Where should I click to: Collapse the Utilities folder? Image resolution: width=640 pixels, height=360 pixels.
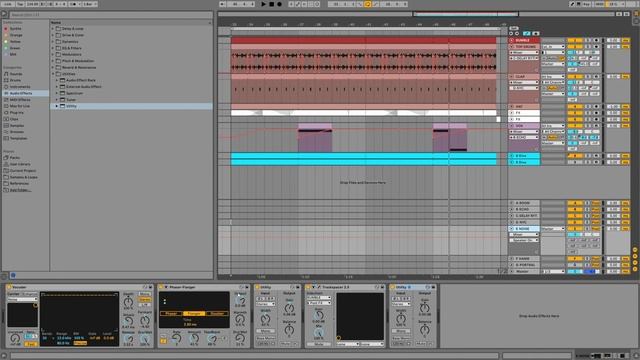53,74
